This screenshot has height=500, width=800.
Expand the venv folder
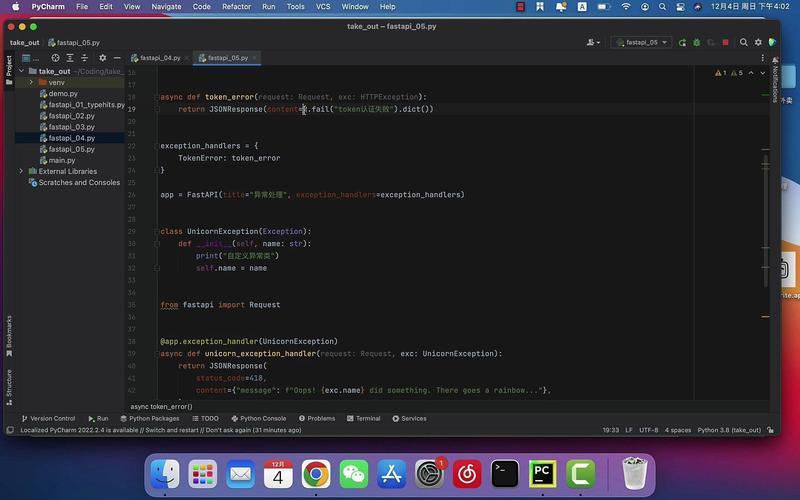31,82
